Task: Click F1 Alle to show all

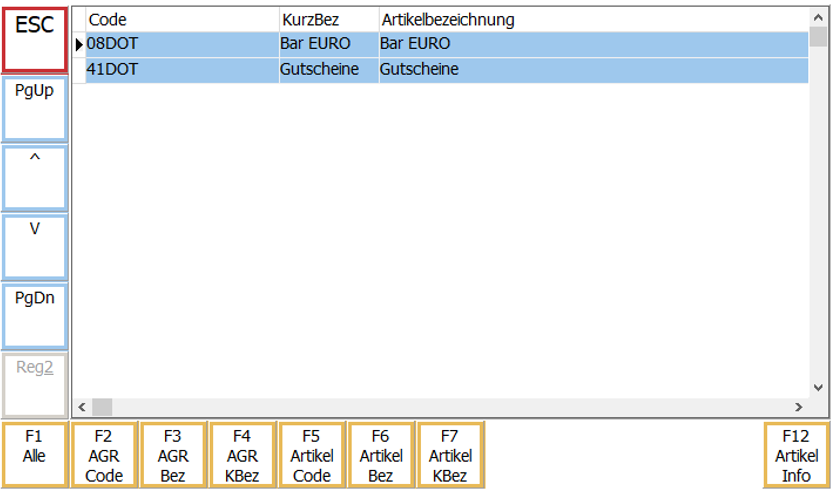Action: tap(35, 455)
